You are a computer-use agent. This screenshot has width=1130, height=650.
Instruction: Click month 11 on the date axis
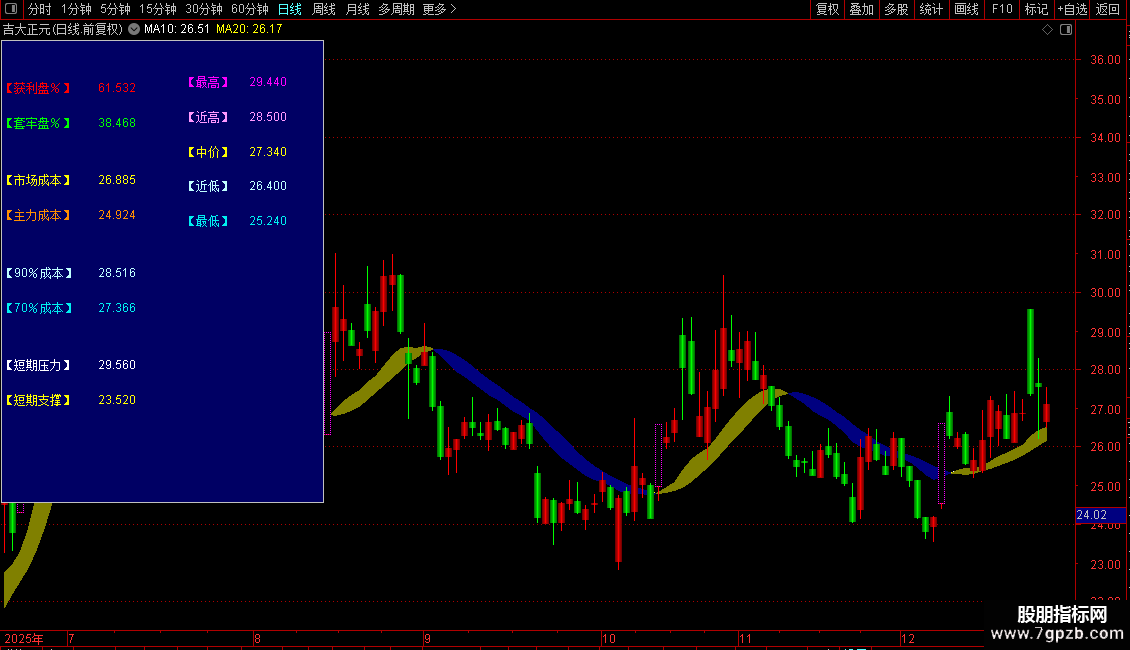pos(744,638)
